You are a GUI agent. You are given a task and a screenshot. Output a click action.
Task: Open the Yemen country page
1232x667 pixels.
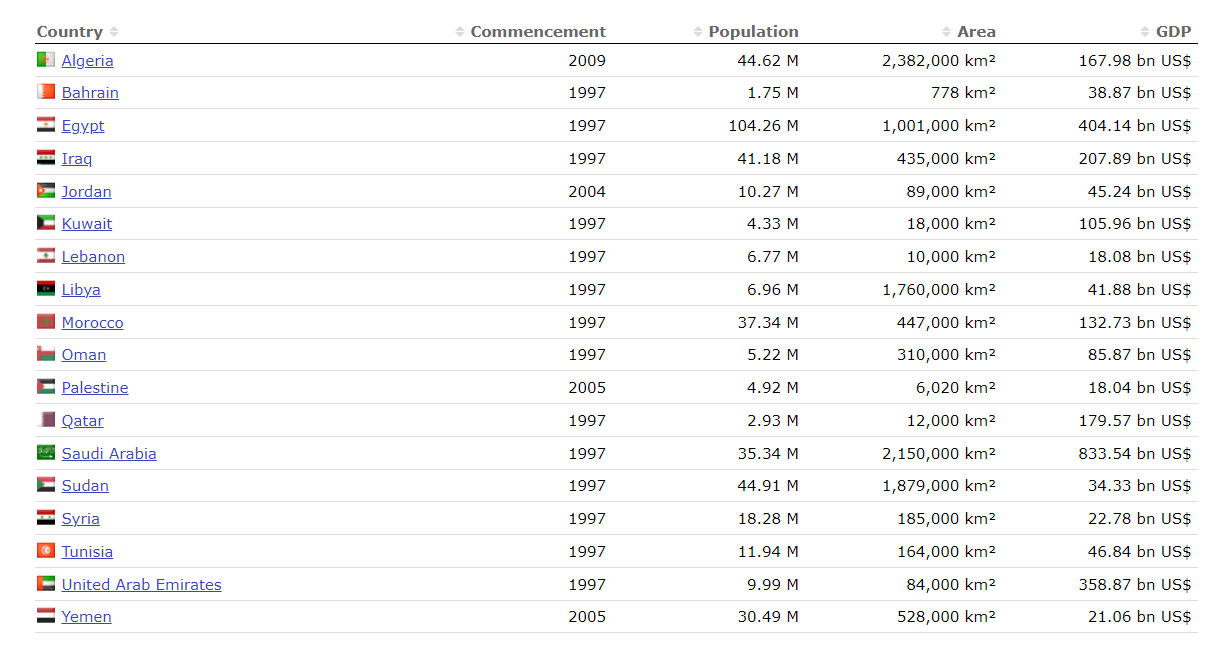pos(86,617)
